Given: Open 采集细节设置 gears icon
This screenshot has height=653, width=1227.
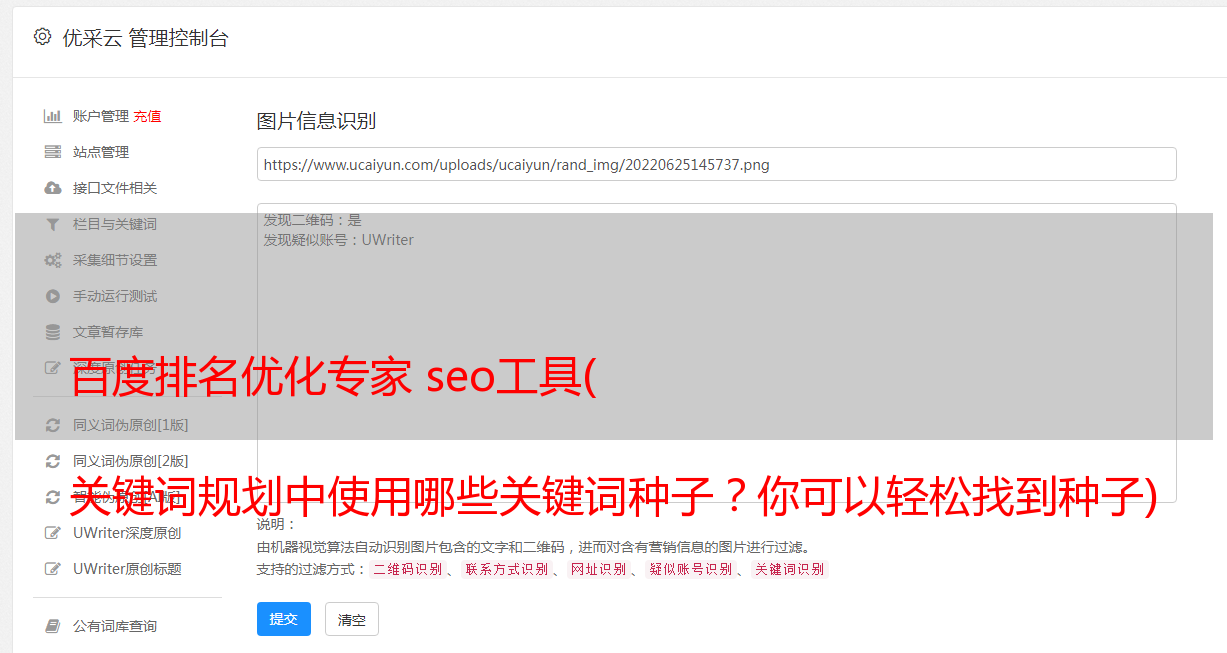Looking at the screenshot, I should 53,260.
